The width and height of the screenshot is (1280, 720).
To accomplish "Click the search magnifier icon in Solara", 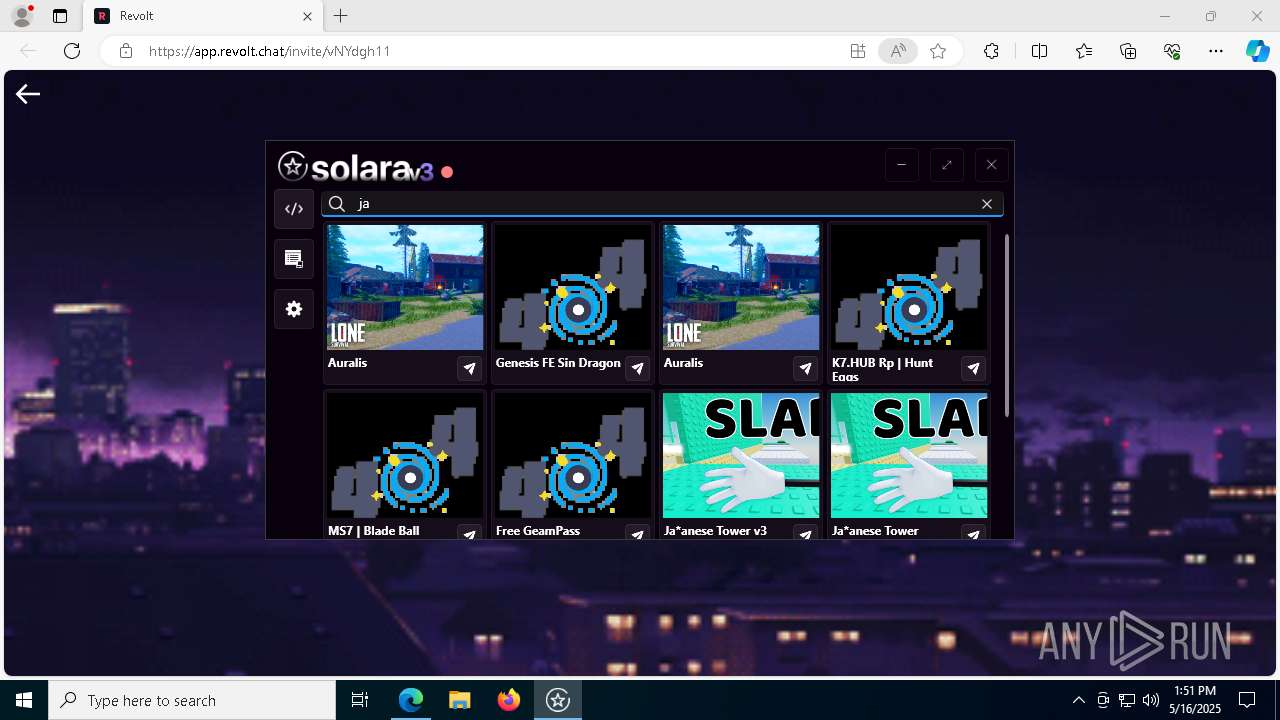I will [x=338, y=204].
